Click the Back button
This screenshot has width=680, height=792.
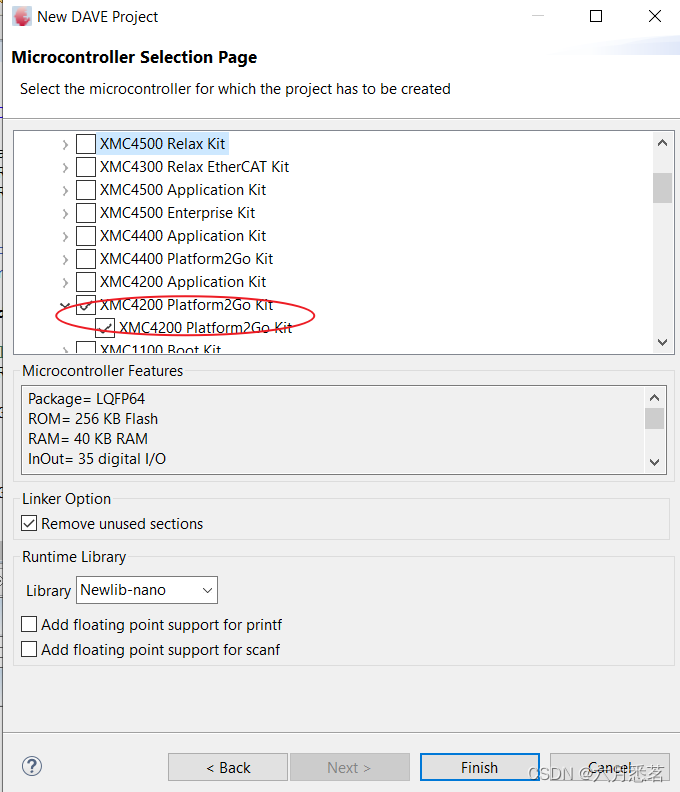pos(228,767)
